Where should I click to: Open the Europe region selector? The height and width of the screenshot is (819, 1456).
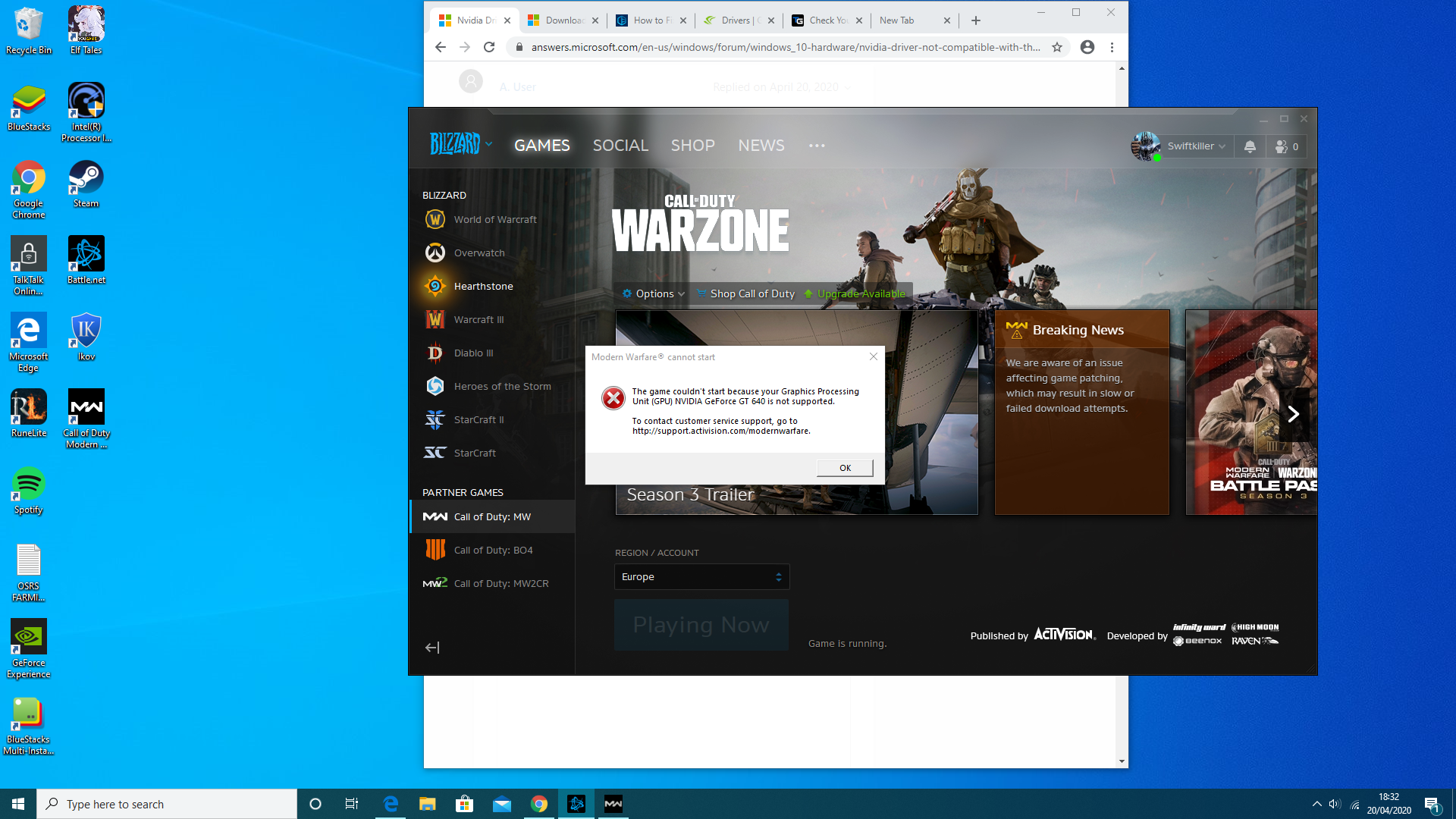[x=701, y=577]
